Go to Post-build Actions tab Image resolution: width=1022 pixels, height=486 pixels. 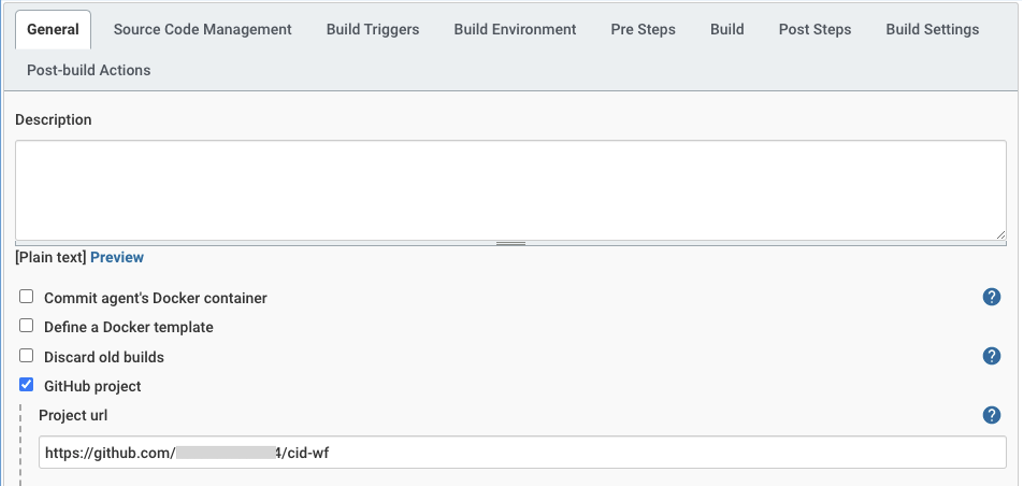(x=89, y=70)
